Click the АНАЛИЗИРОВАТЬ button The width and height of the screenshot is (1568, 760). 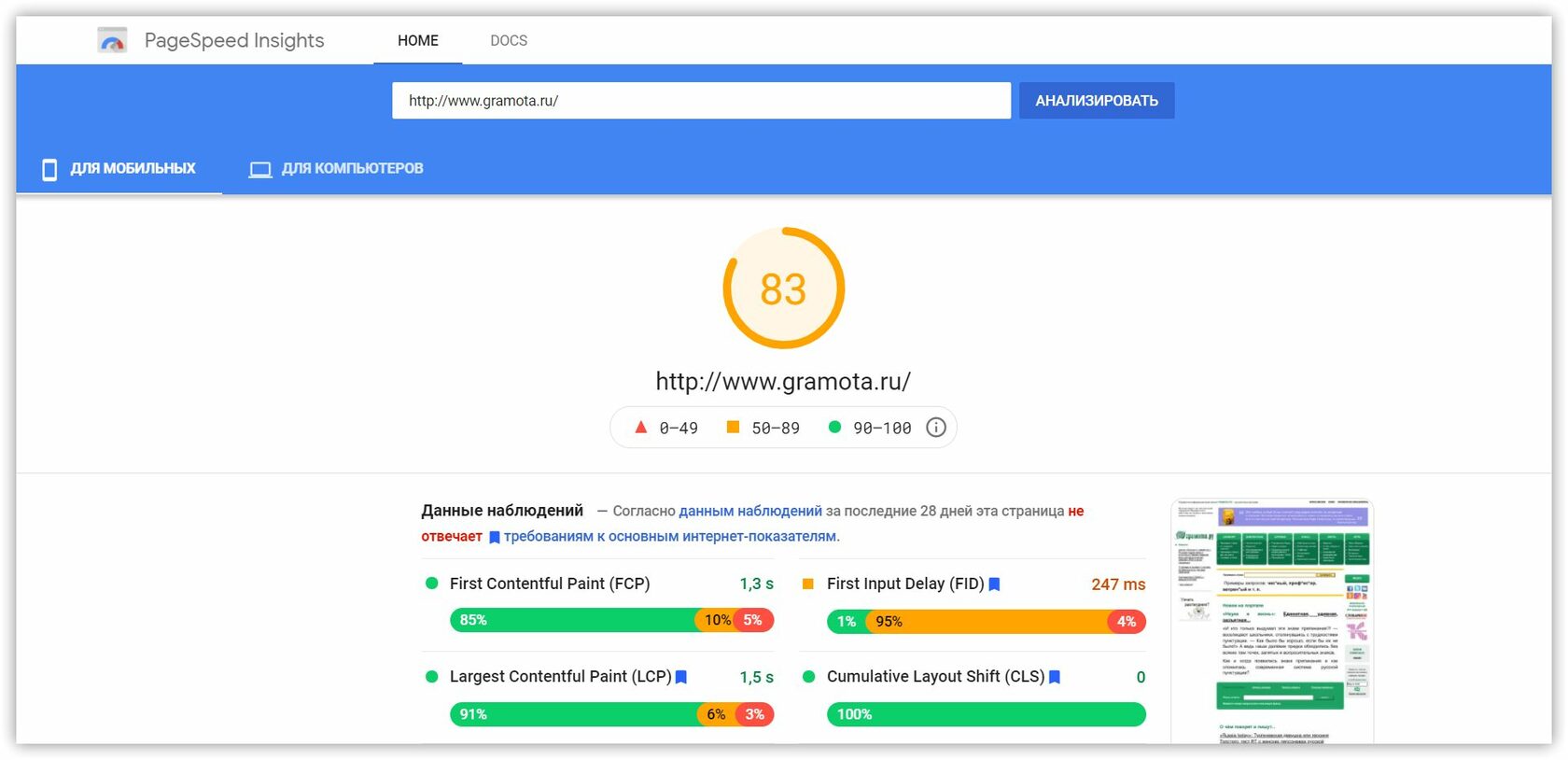[1097, 101]
